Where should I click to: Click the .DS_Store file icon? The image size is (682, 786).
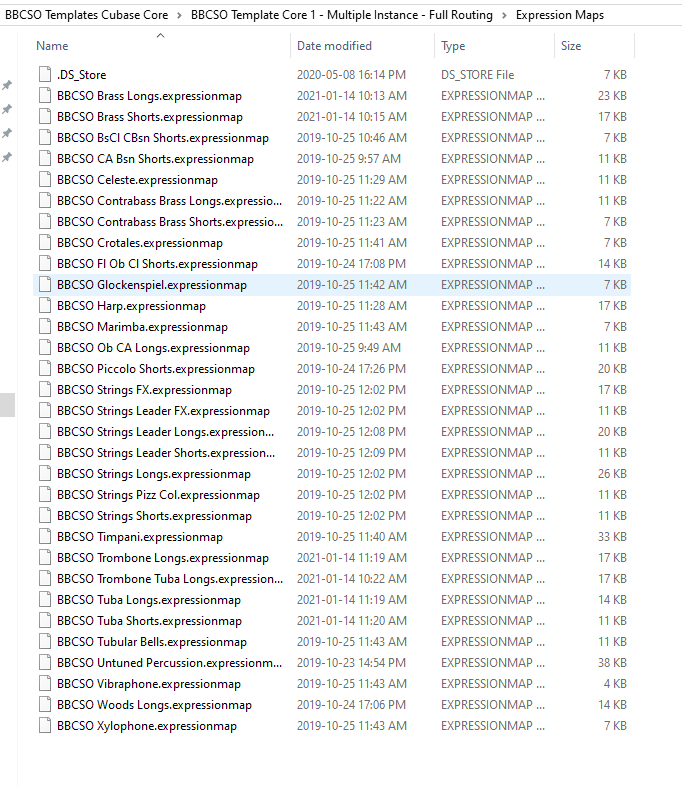click(45, 75)
